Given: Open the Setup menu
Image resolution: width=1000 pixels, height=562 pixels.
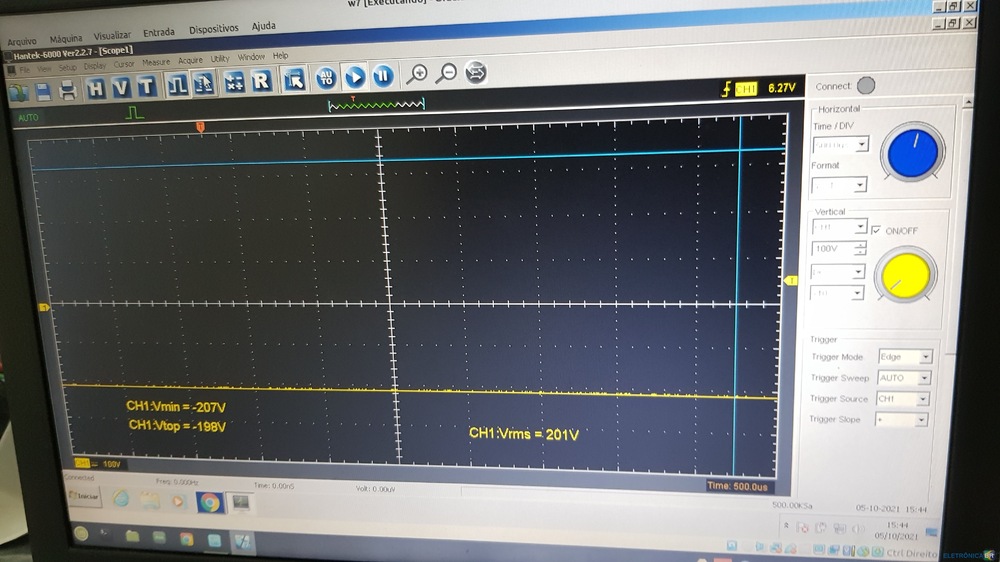Looking at the screenshot, I should pyautogui.click(x=67, y=67).
